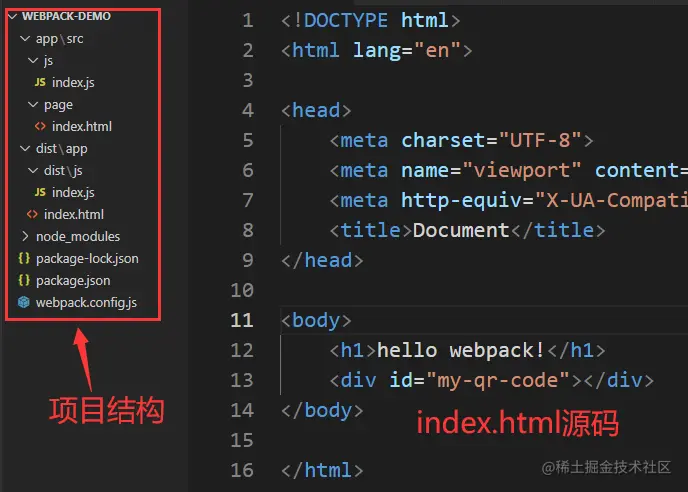Click line number 1 in the gutter
Screen dimensions: 688x492
coord(248,20)
